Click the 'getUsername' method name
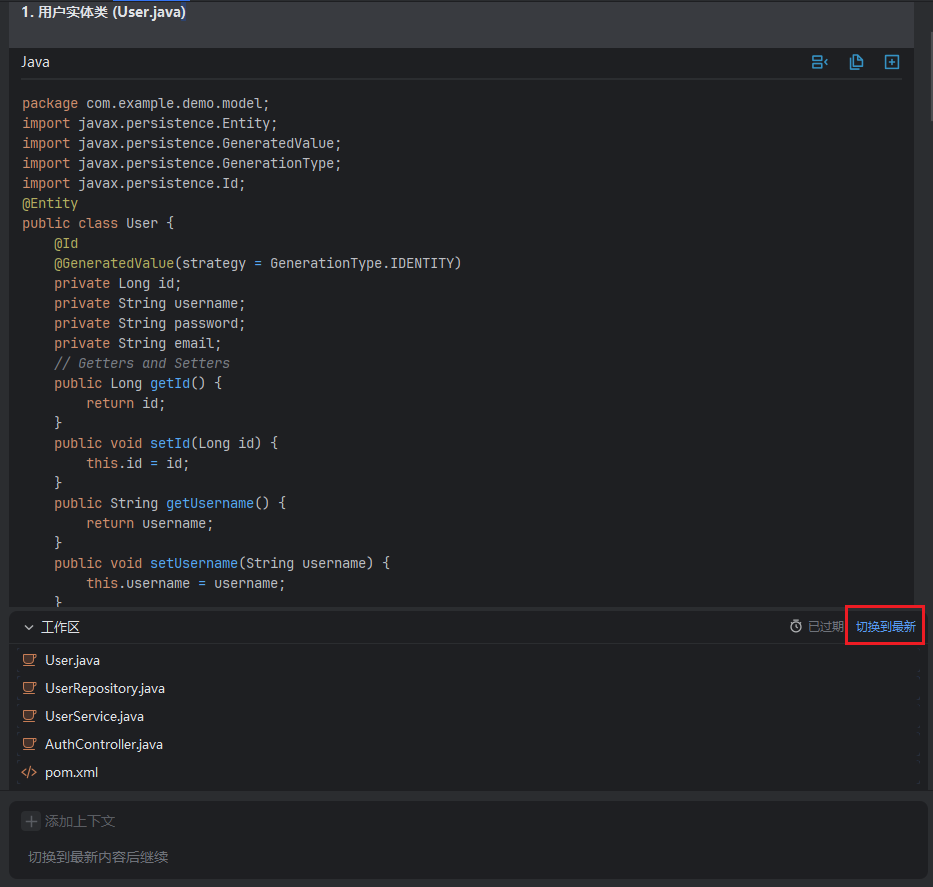933x887 pixels. 210,503
